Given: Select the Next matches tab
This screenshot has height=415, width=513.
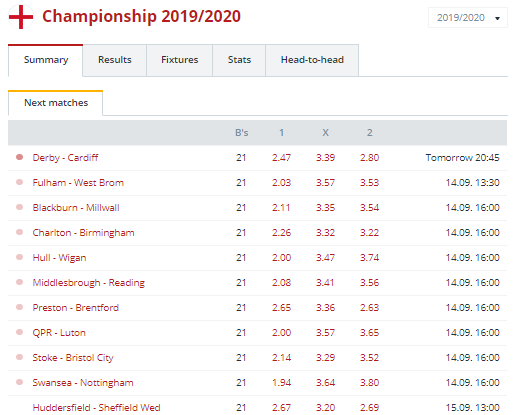Looking at the screenshot, I should point(56,103).
